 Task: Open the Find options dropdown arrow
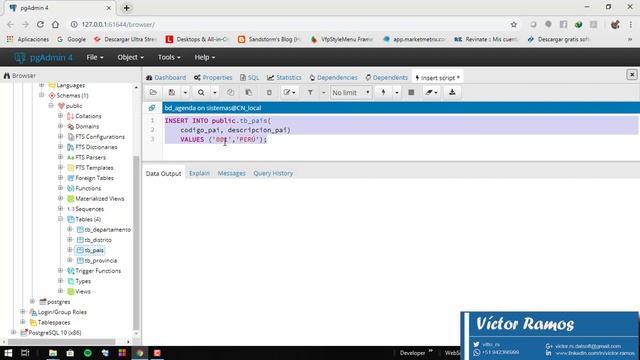click(x=214, y=93)
